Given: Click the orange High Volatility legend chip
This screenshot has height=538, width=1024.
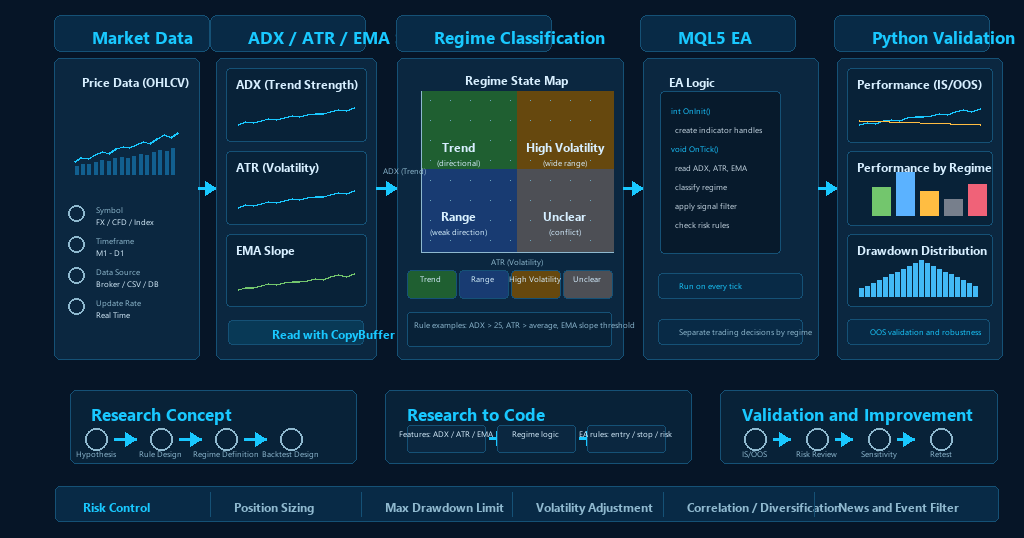Looking at the screenshot, I should [x=536, y=285].
